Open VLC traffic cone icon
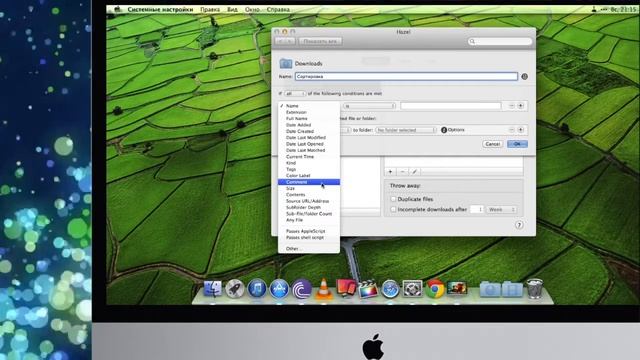640x360 pixels. point(324,289)
